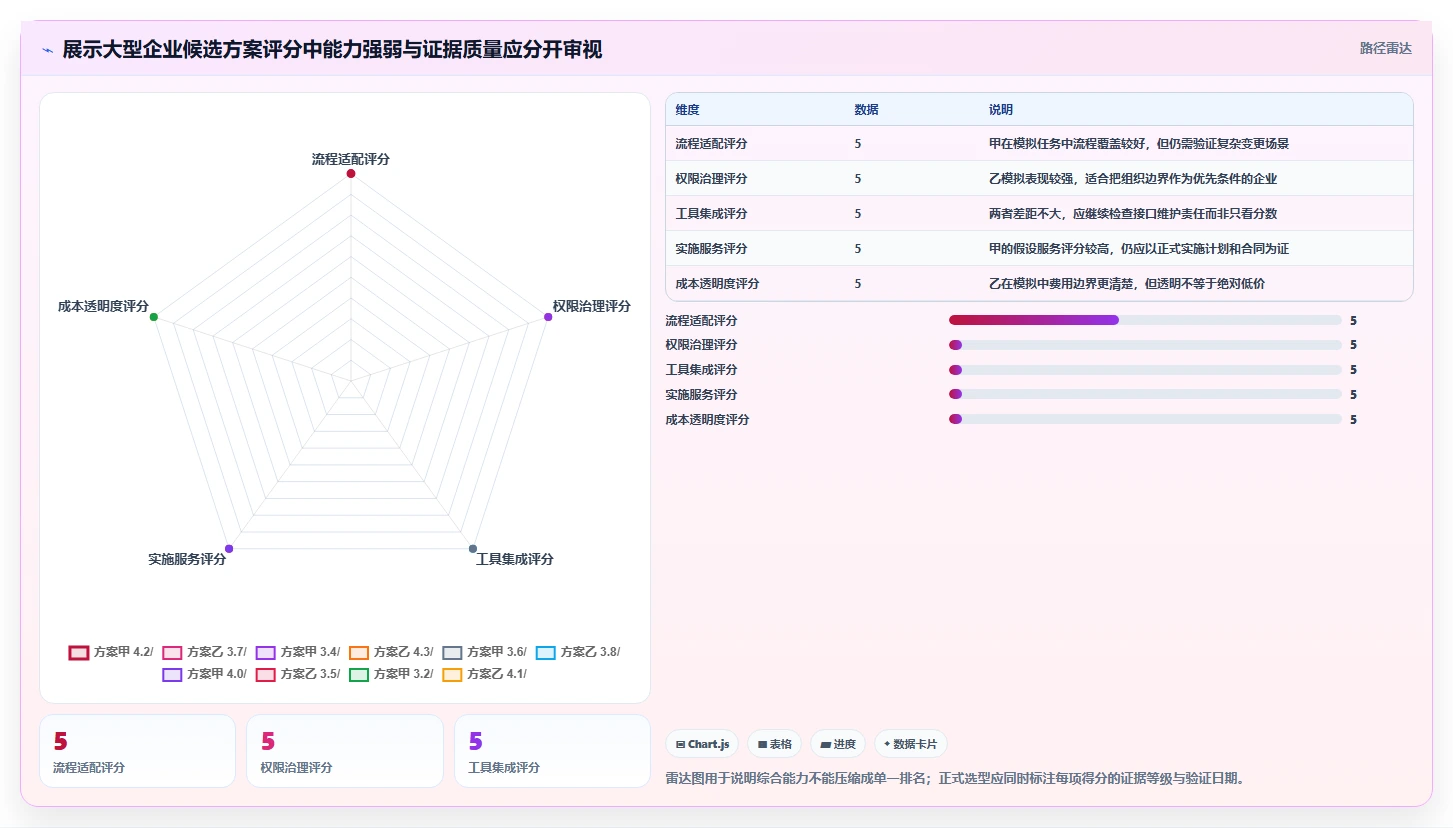1453x828 pixels.
Task: Toggle the 方案甲 3.2/ legend series
Action: 391,674
